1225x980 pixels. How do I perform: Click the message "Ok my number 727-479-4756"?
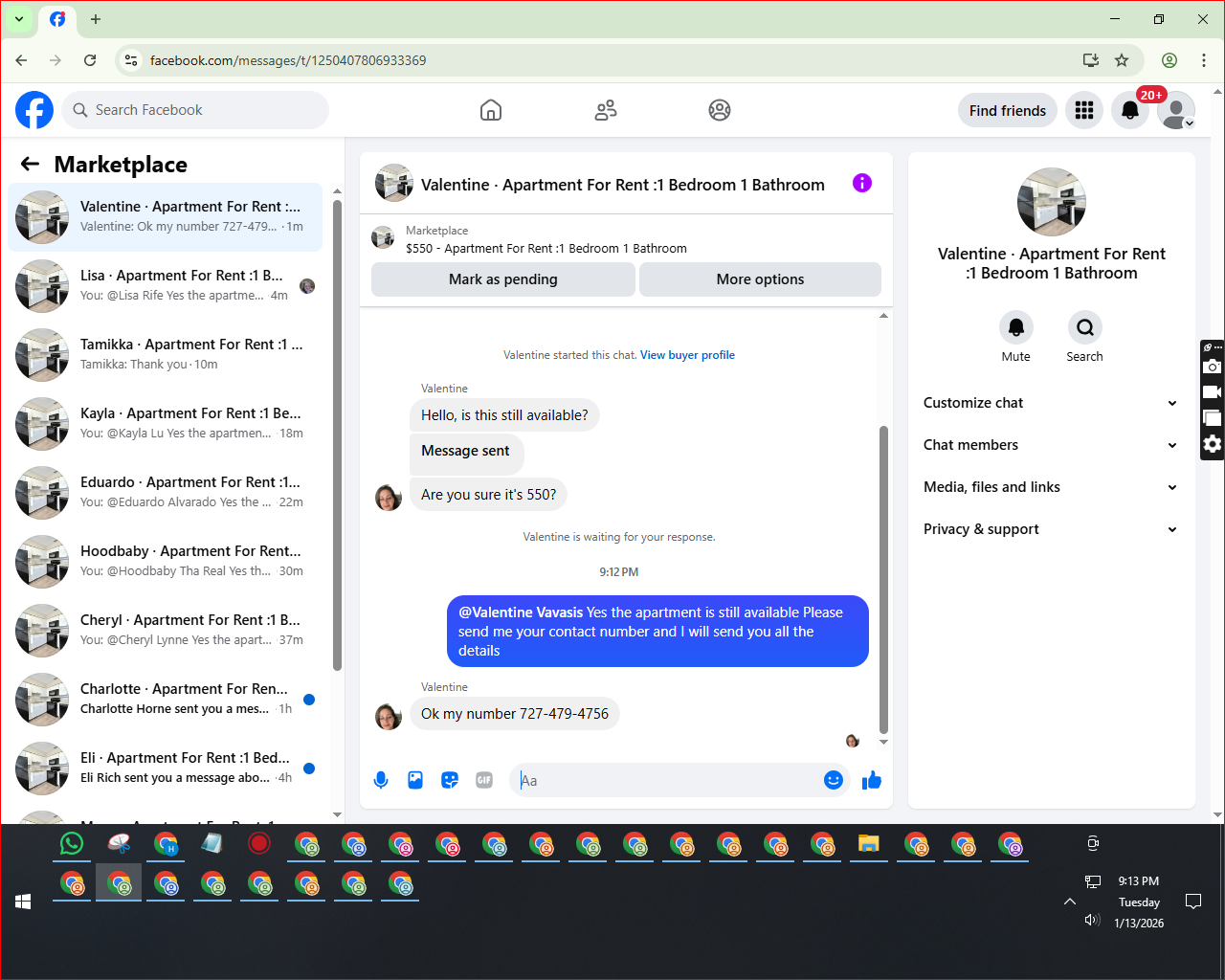(x=515, y=714)
